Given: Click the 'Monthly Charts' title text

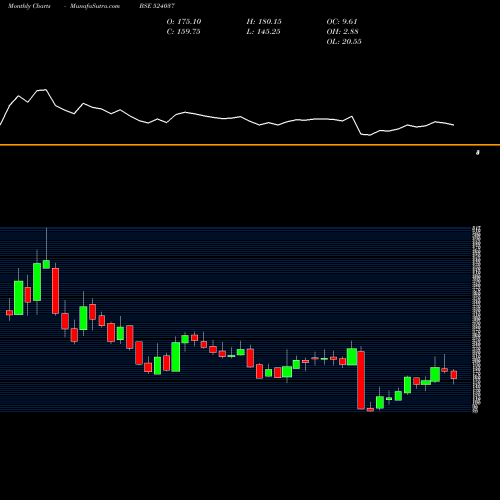Looking at the screenshot, I should [x=29, y=6].
